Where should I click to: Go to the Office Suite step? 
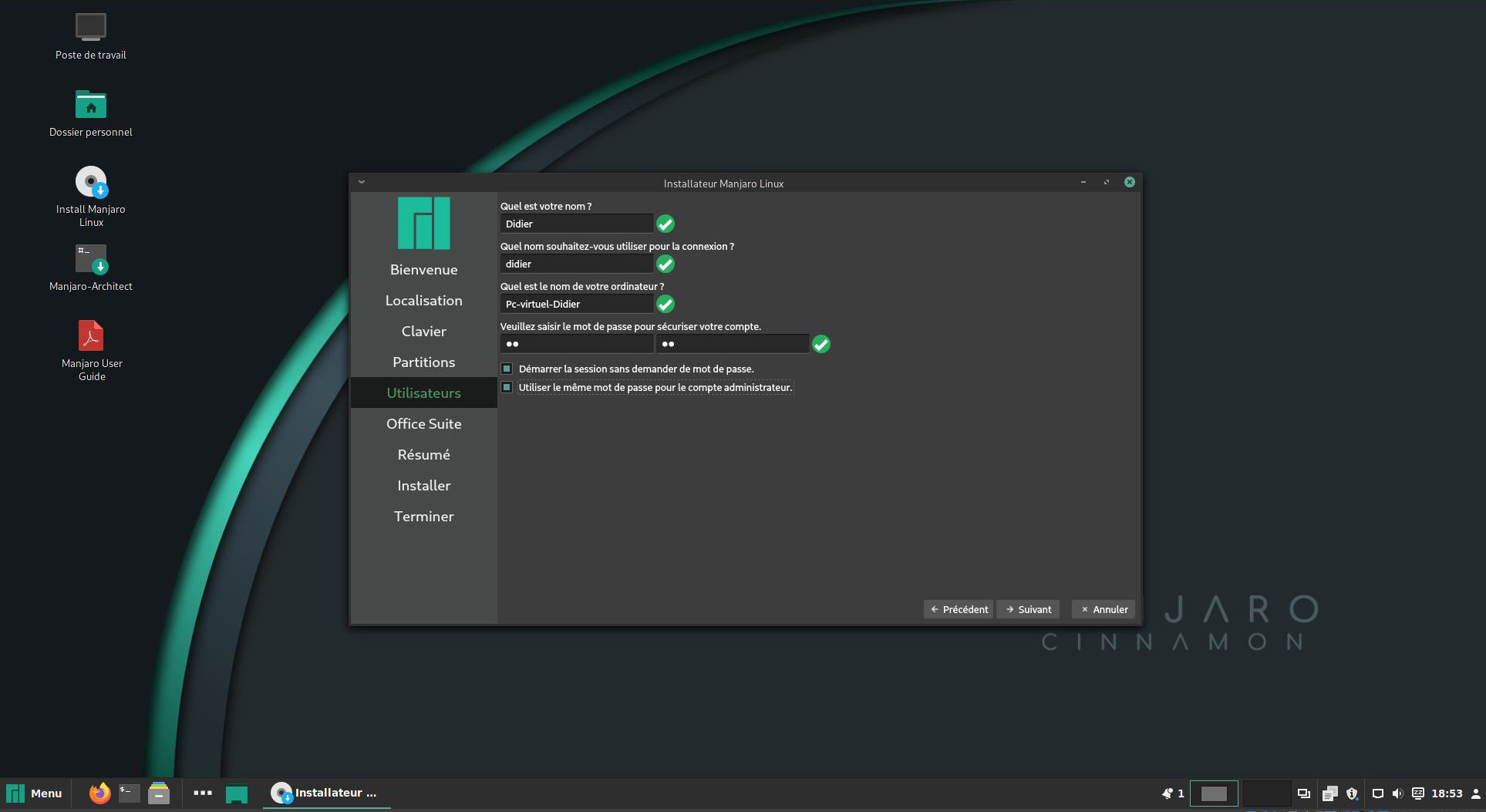423,424
